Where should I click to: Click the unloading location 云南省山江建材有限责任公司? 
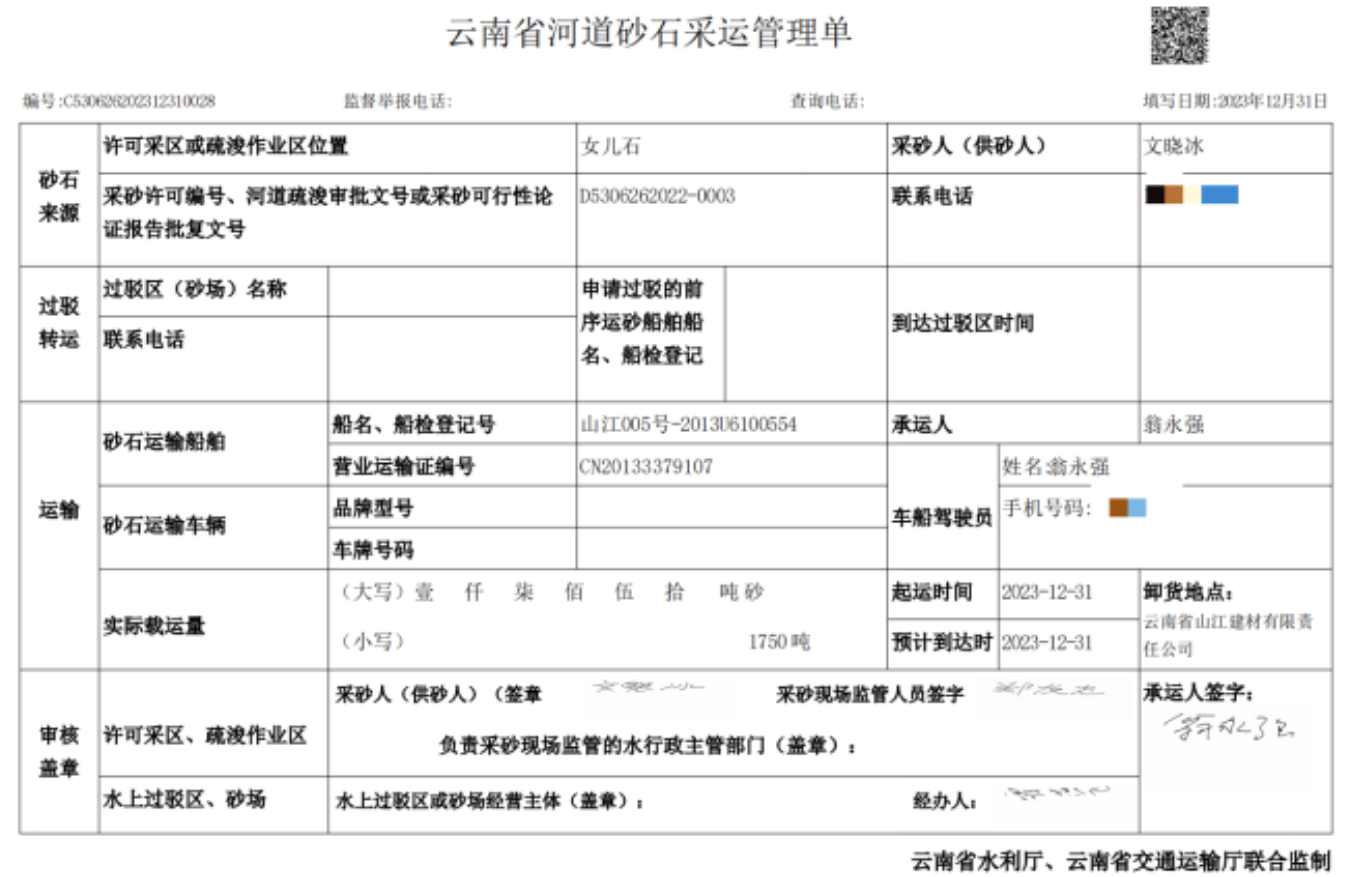[1227, 635]
